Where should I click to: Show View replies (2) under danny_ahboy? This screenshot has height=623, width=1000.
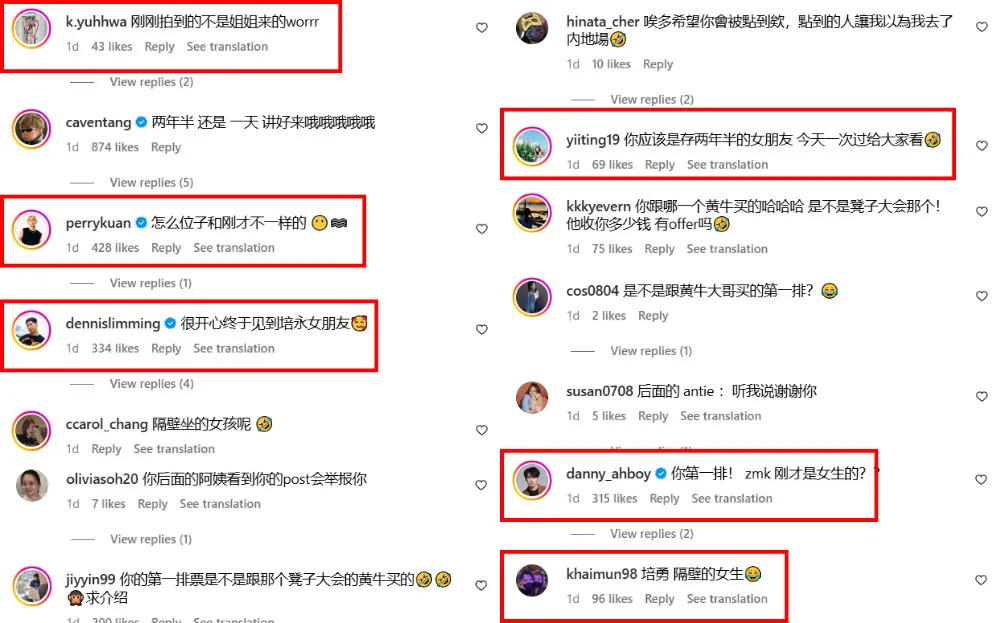coord(652,534)
